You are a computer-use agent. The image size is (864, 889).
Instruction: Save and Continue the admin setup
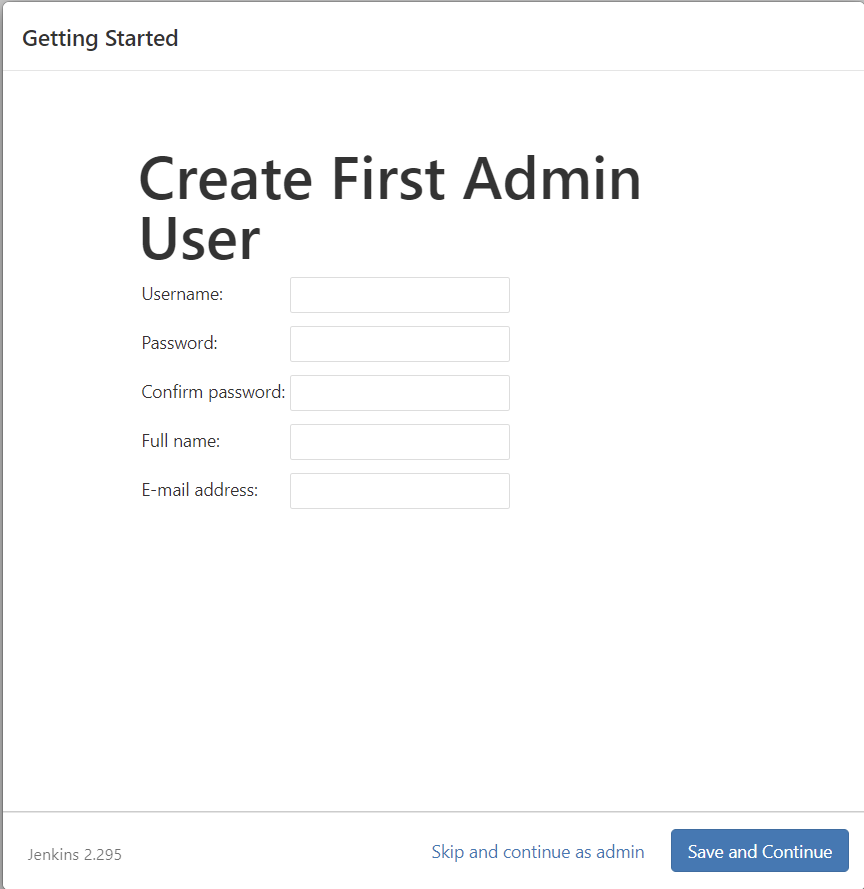pyautogui.click(x=760, y=850)
